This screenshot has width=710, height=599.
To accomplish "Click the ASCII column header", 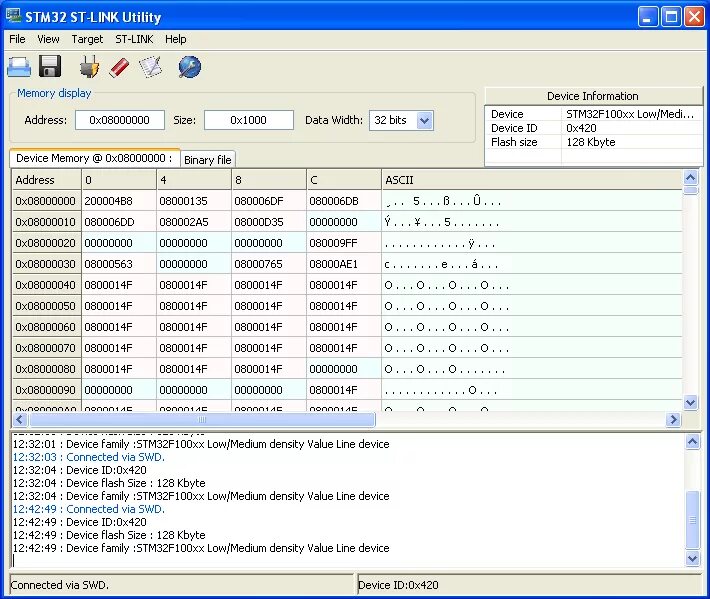I will coord(532,180).
